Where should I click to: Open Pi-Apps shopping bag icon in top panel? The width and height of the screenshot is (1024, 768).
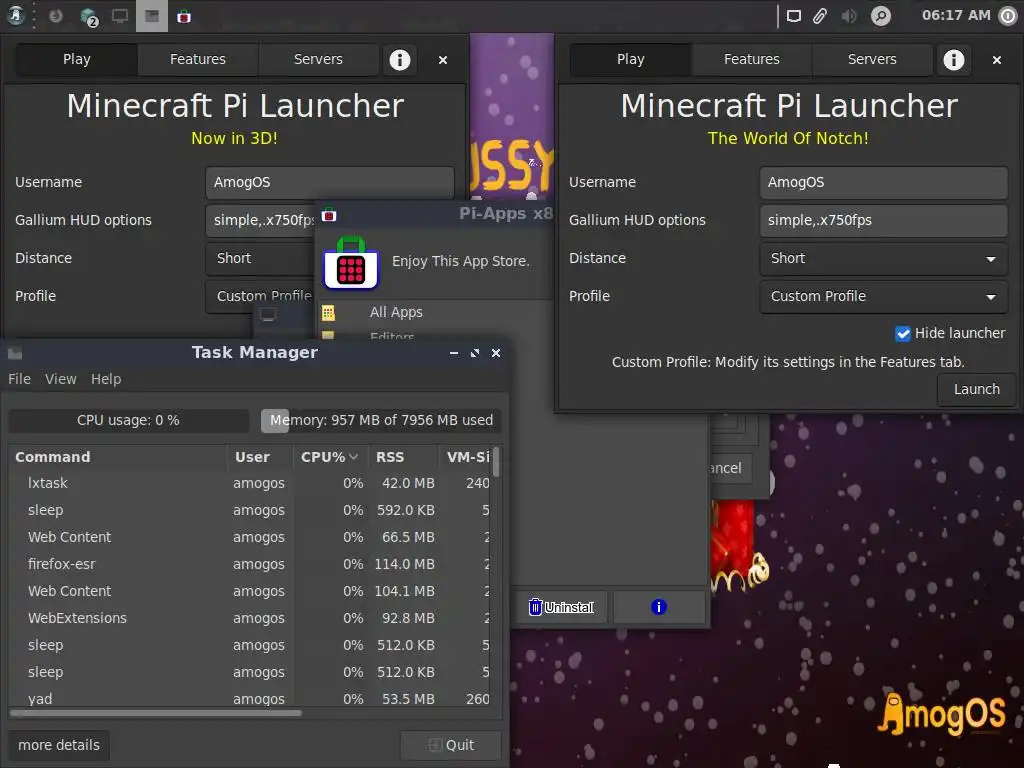[x=184, y=16]
